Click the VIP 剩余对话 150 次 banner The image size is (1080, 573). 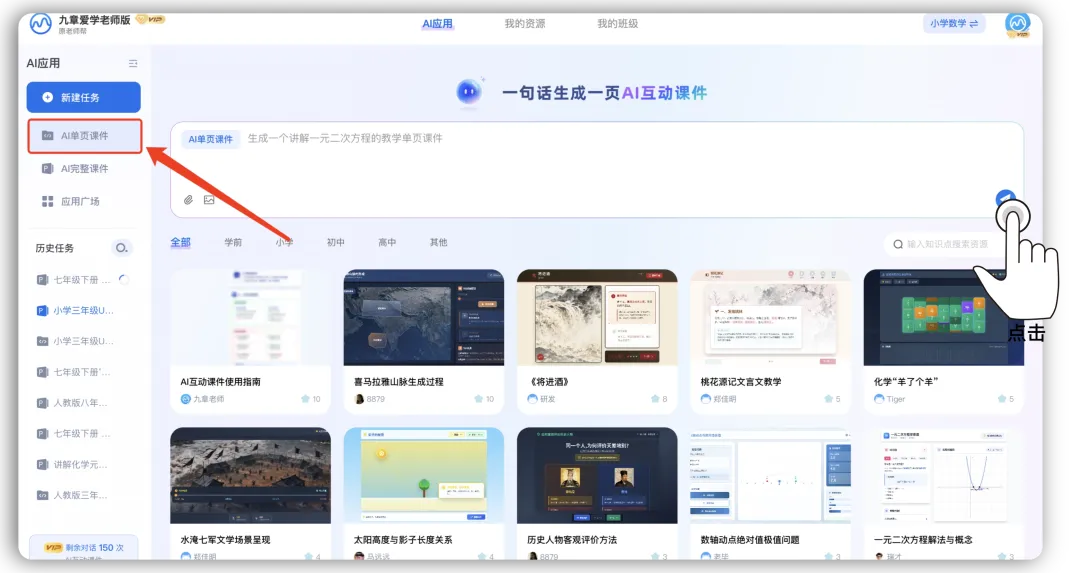coord(83,548)
